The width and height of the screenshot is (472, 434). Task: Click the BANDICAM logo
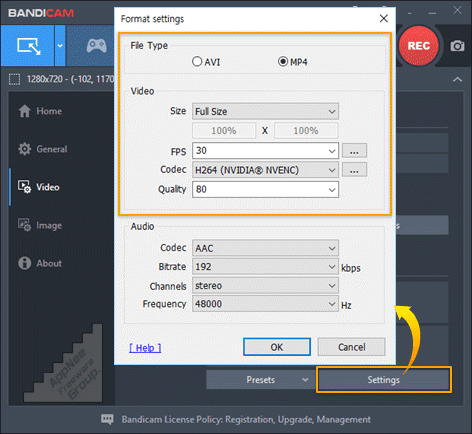point(41,13)
